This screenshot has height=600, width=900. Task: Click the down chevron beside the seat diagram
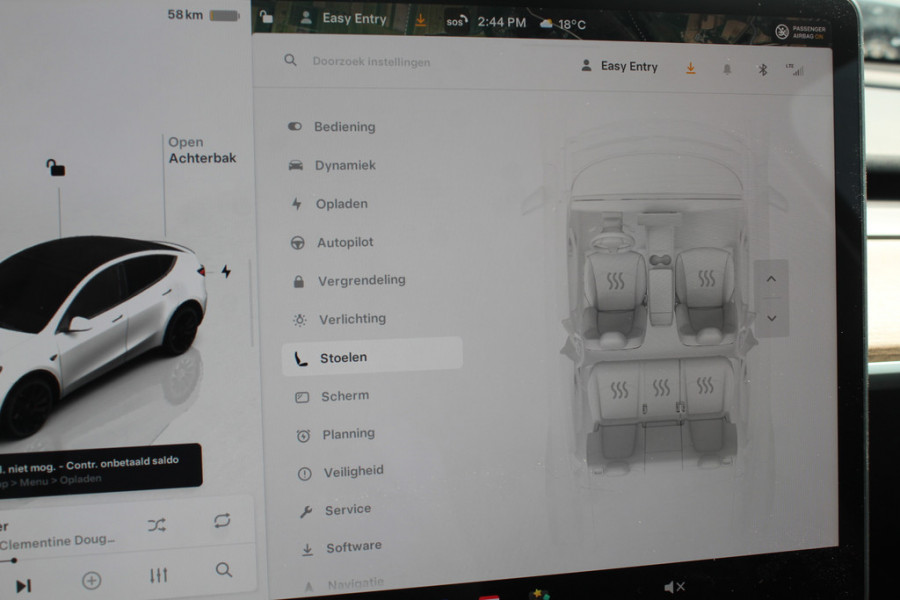(771, 318)
